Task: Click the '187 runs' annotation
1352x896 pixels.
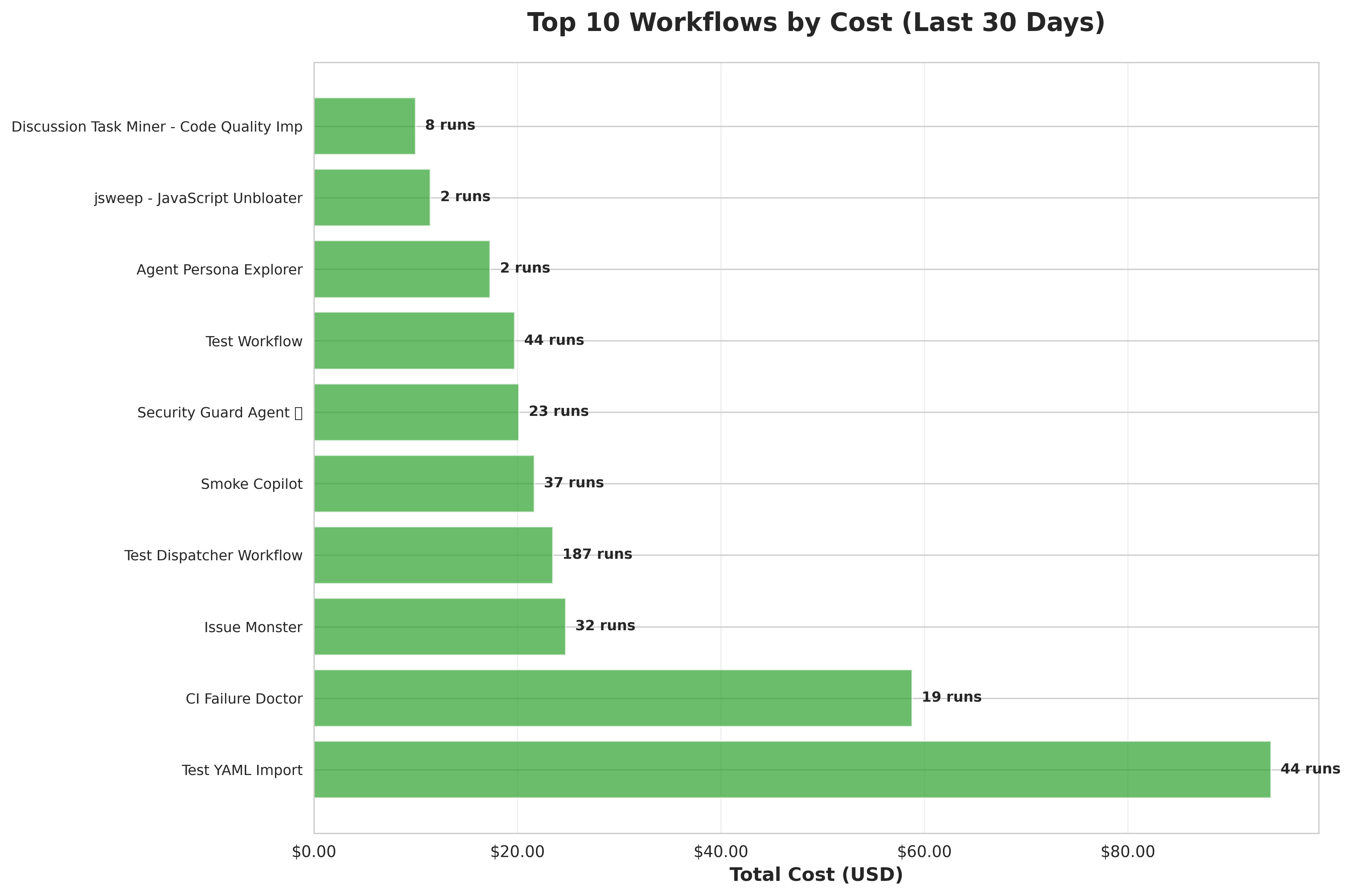Action: pos(597,554)
